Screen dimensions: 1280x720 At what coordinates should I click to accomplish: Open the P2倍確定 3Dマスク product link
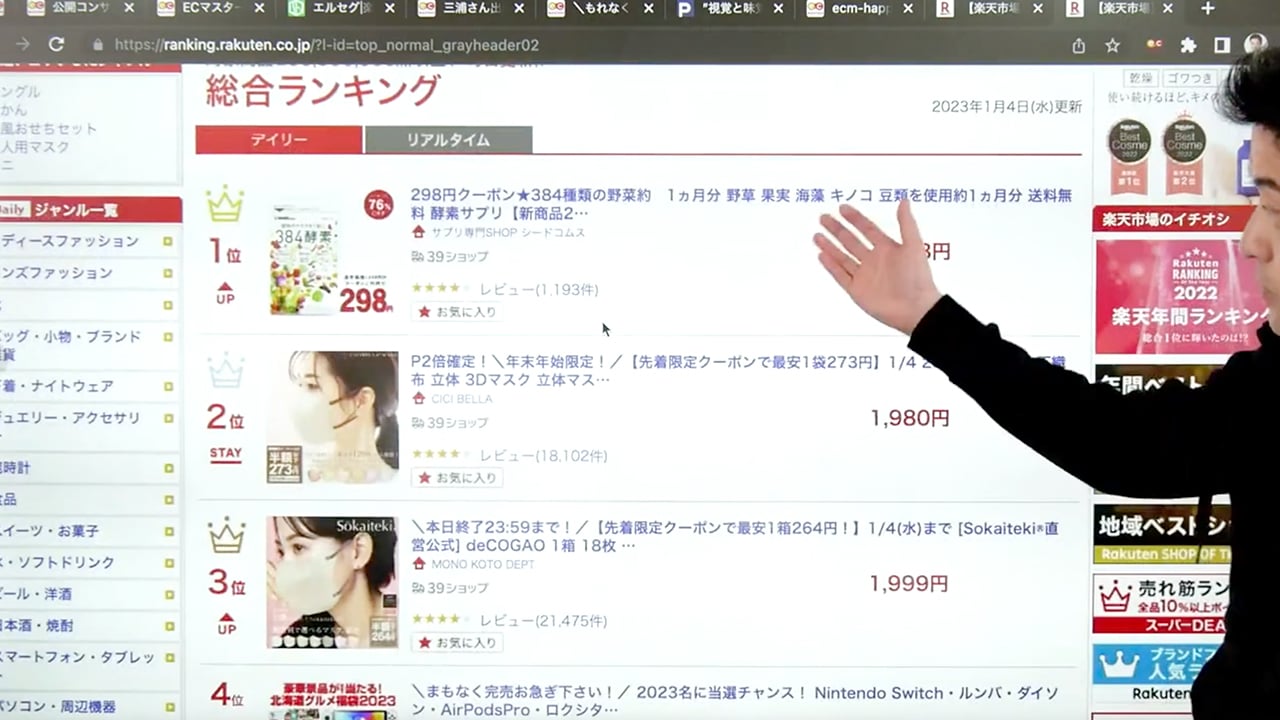(x=740, y=370)
